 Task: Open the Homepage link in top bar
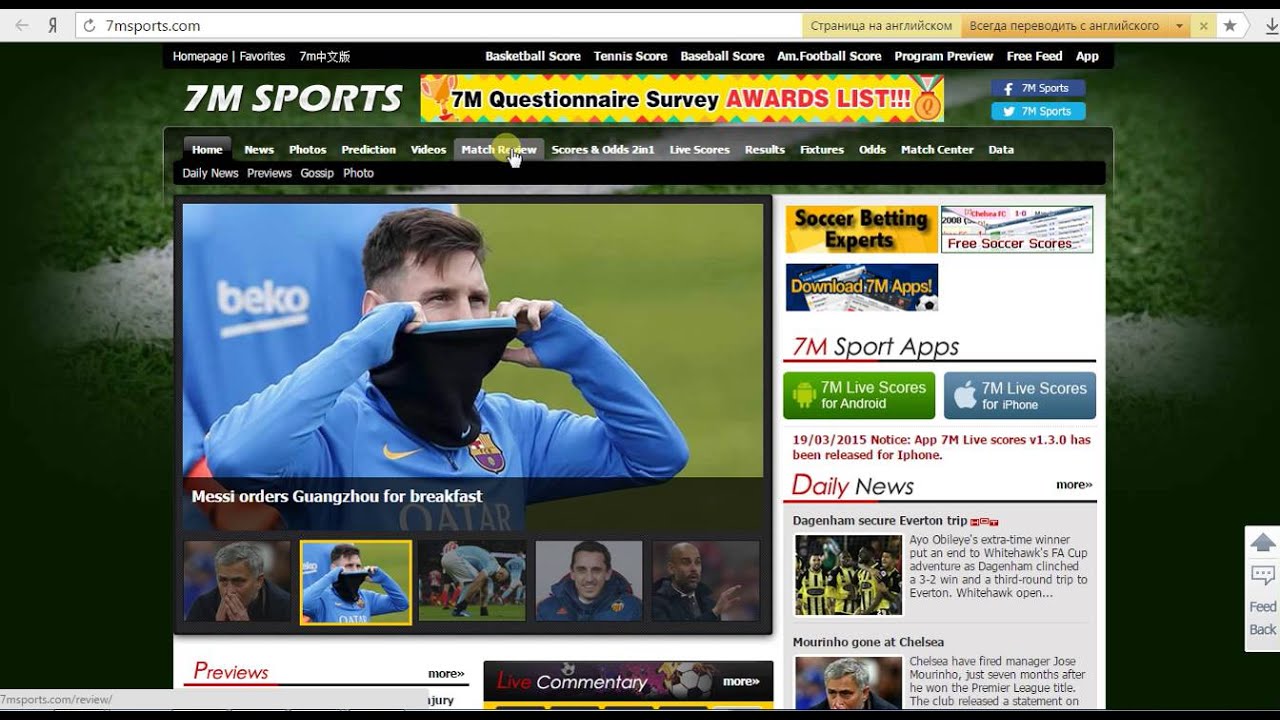200,56
